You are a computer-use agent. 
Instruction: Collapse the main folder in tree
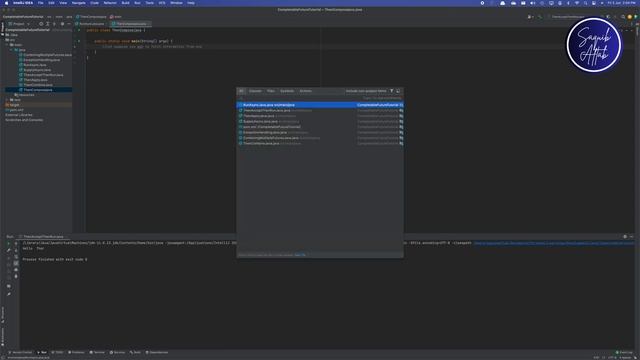click(x=7, y=45)
